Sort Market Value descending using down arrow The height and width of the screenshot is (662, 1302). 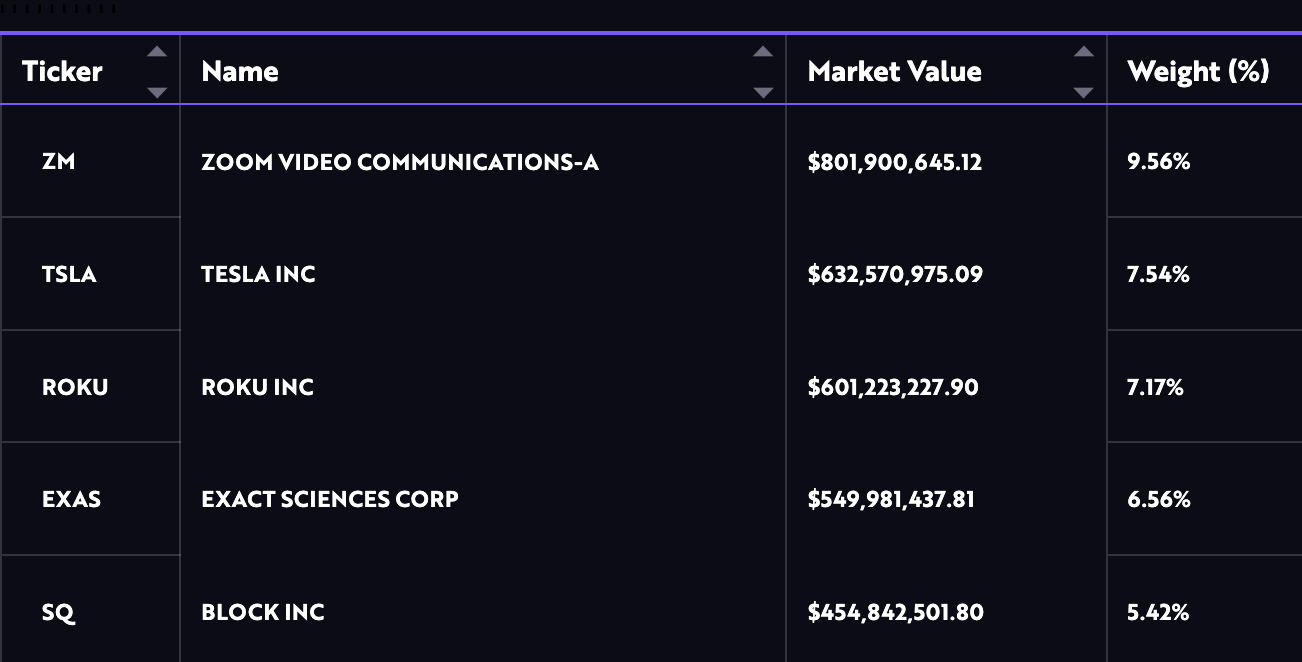click(1083, 92)
